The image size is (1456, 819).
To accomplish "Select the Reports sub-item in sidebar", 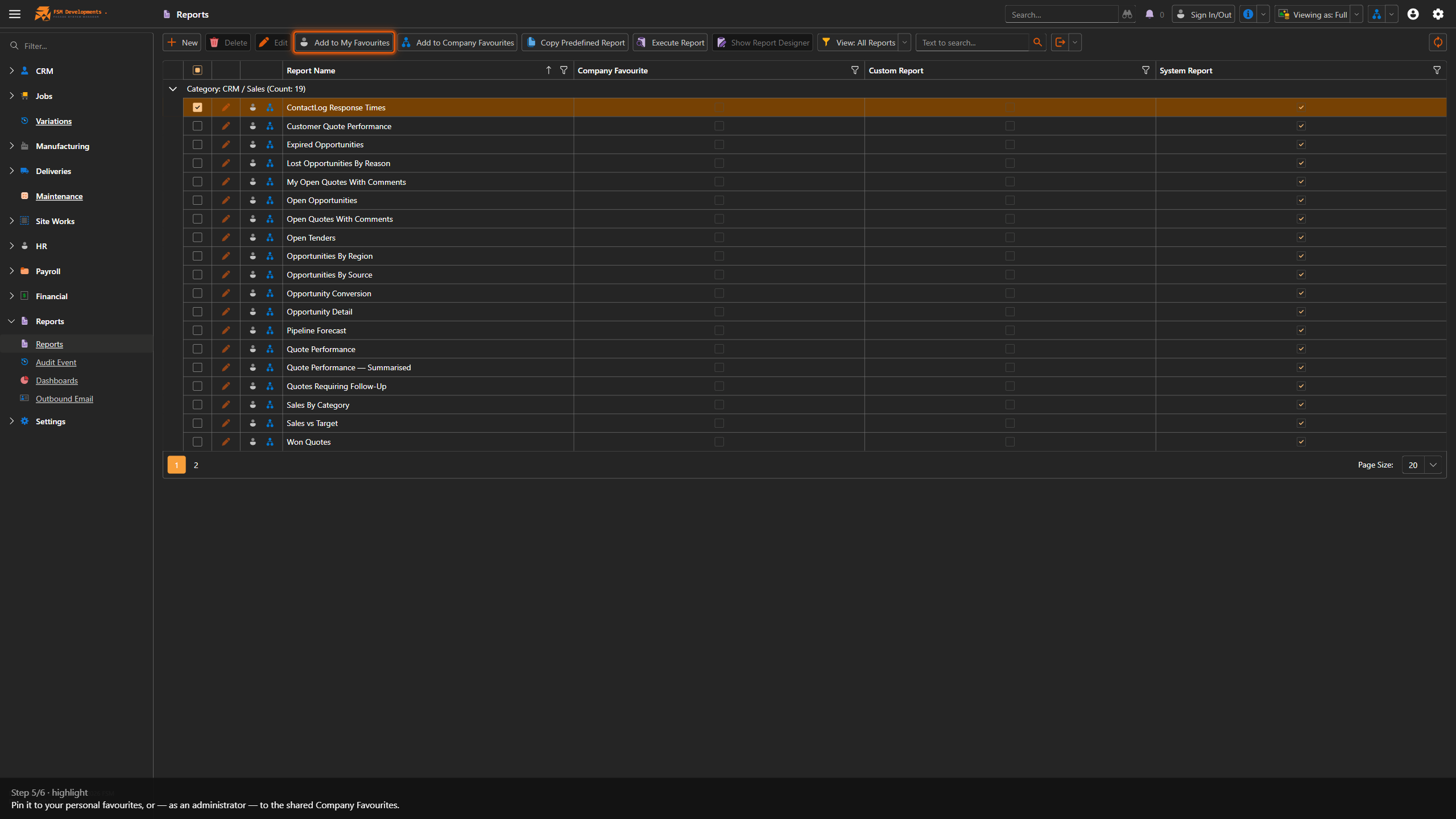I will click(x=49, y=344).
